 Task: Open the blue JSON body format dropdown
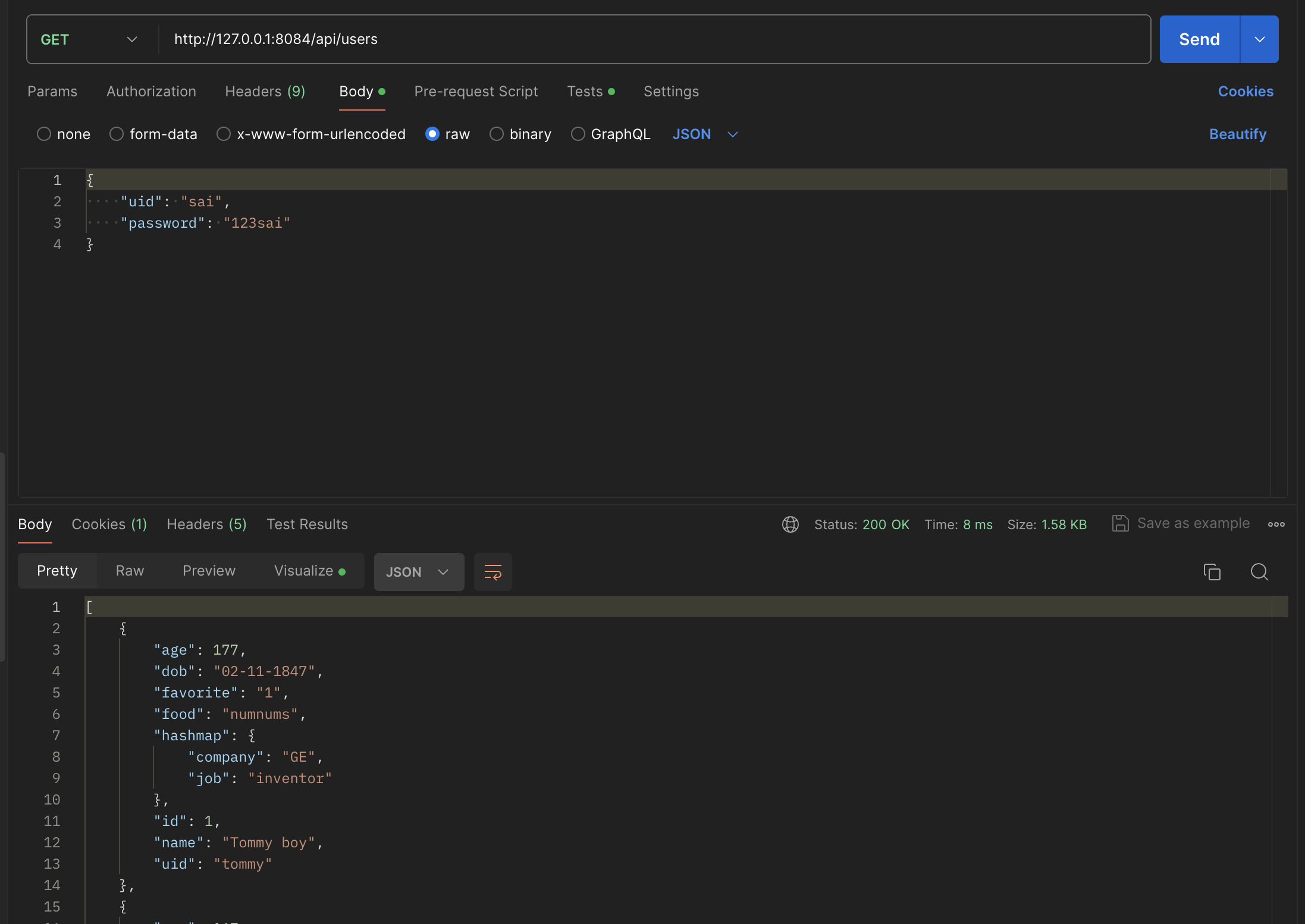(705, 134)
